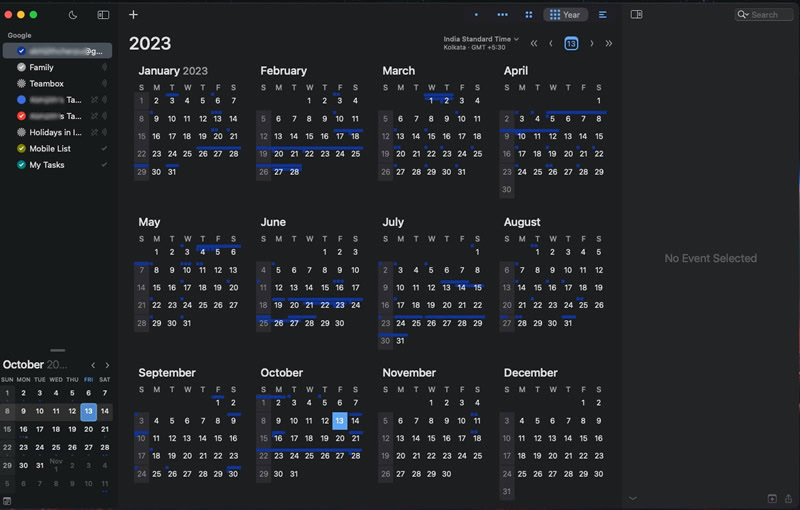The height and width of the screenshot is (510, 800).
Task: Go to next year with single right chevron
Action: click(591, 43)
